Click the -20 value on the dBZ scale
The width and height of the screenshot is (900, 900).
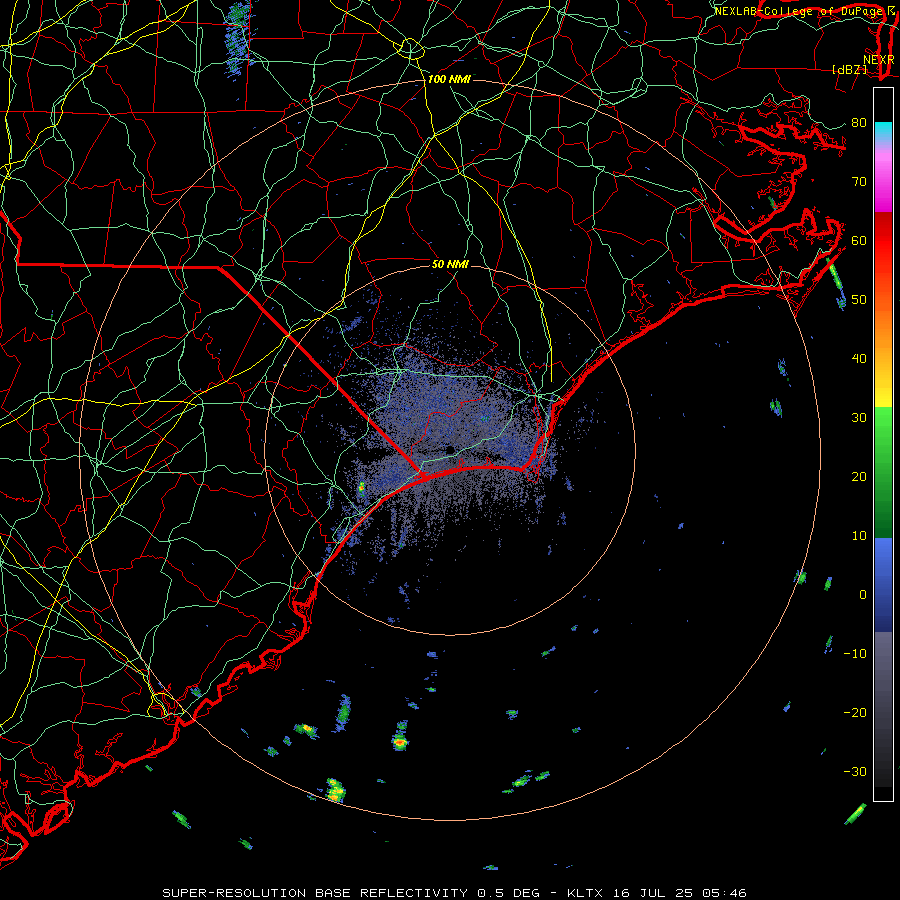coord(855,712)
